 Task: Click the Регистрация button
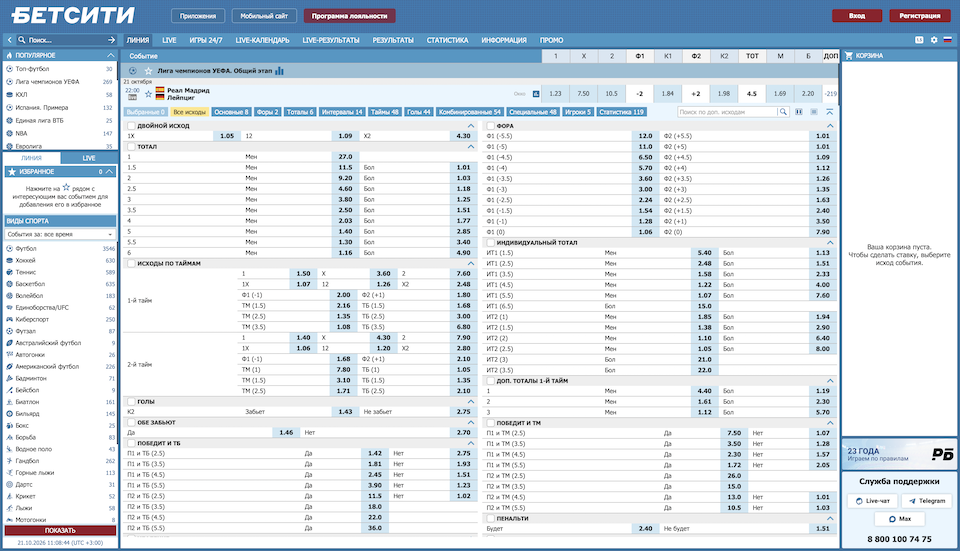tap(920, 16)
